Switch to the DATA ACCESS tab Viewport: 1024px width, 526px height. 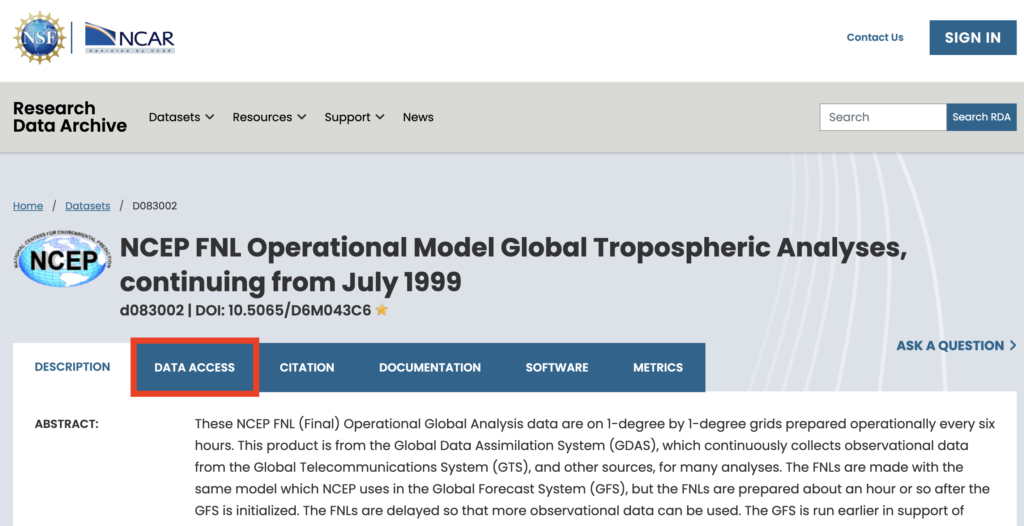click(x=195, y=367)
